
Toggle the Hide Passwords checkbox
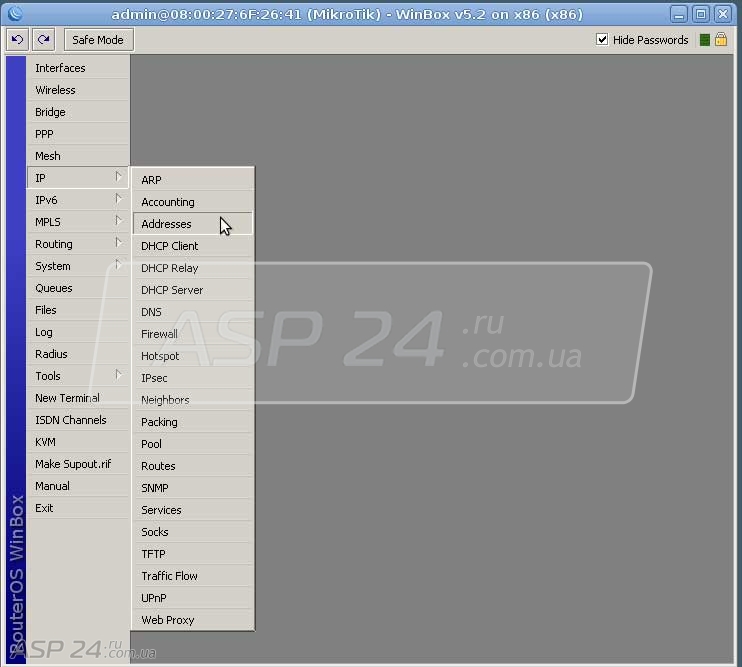click(x=602, y=40)
